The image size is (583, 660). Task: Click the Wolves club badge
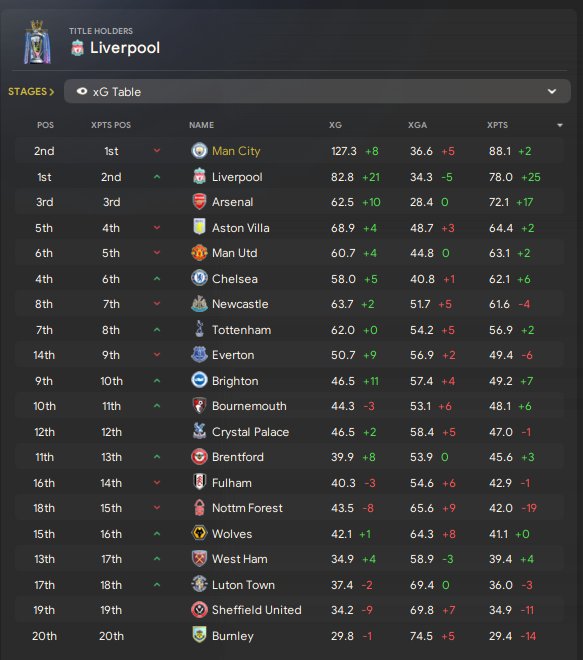tap(199, 533)
